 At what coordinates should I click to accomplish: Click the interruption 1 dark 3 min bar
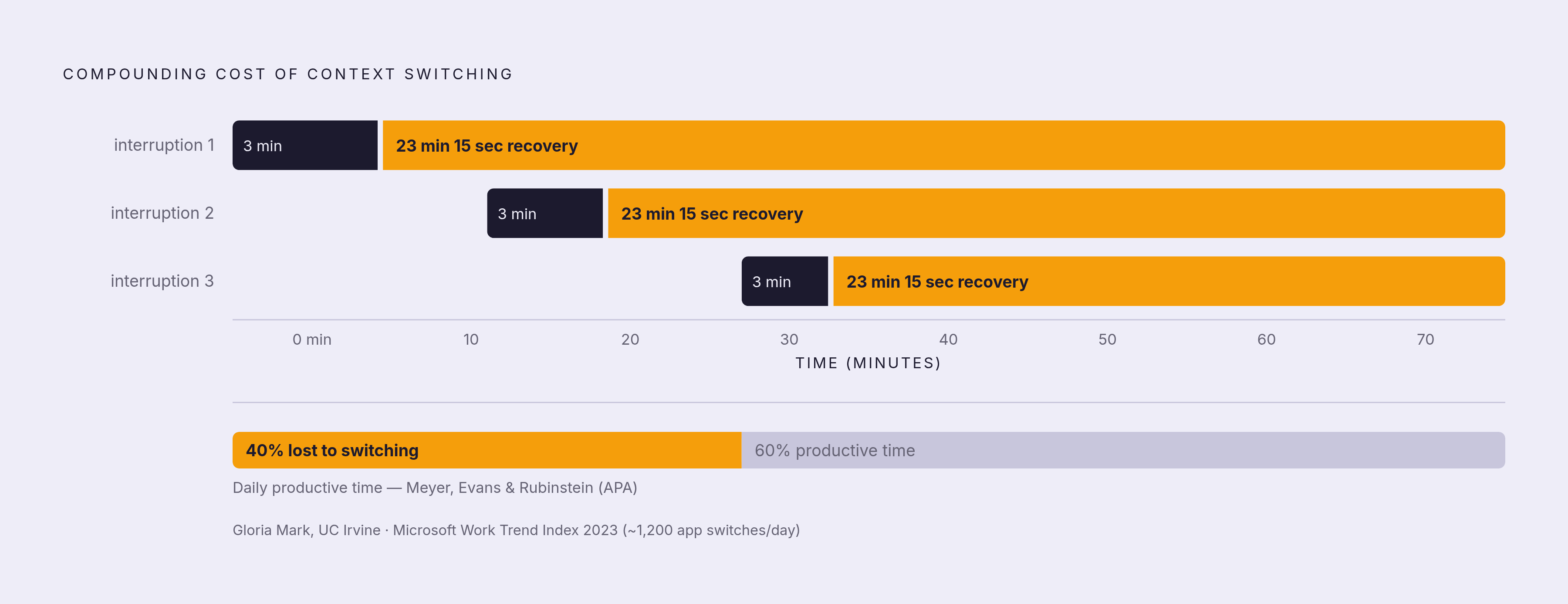(305, 146)
